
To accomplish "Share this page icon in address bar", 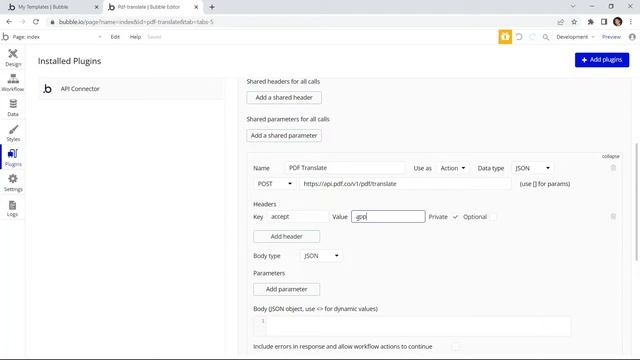I will 560,22.
